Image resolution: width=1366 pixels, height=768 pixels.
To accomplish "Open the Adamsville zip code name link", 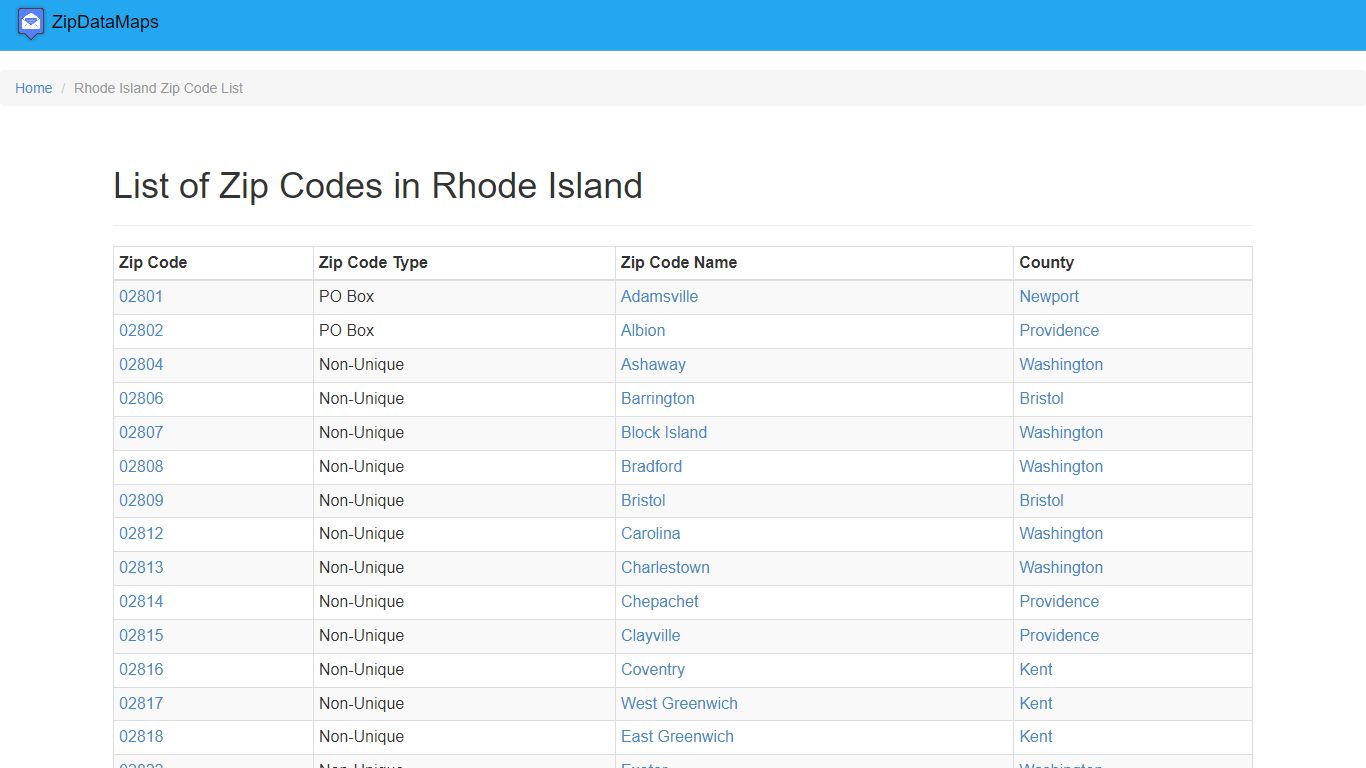I will pyautogui.click(x=659, y=297).
